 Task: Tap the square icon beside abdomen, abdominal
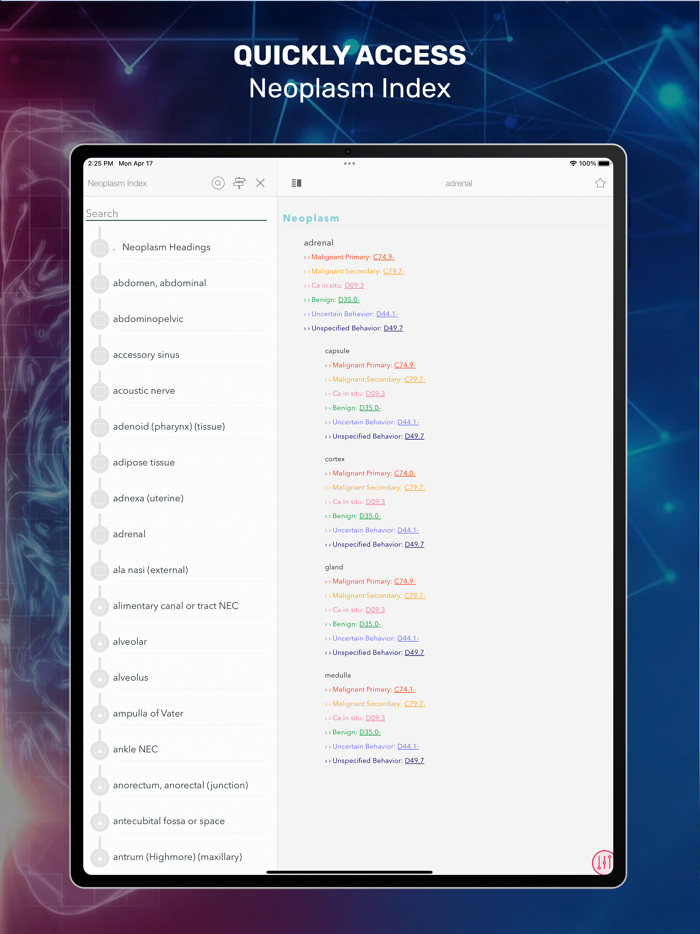(99, 284)
